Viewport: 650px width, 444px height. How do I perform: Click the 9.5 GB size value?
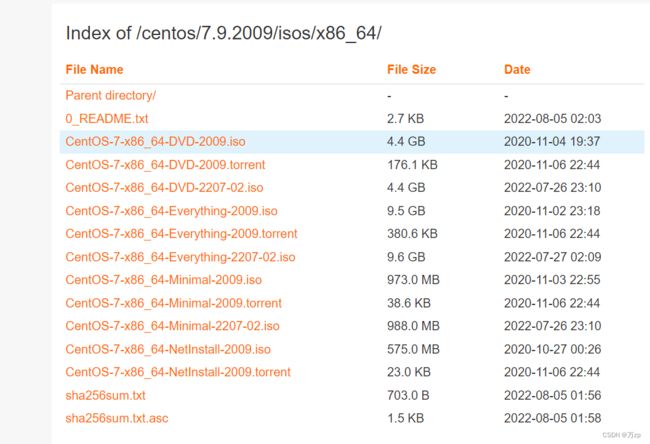(406, 211)
